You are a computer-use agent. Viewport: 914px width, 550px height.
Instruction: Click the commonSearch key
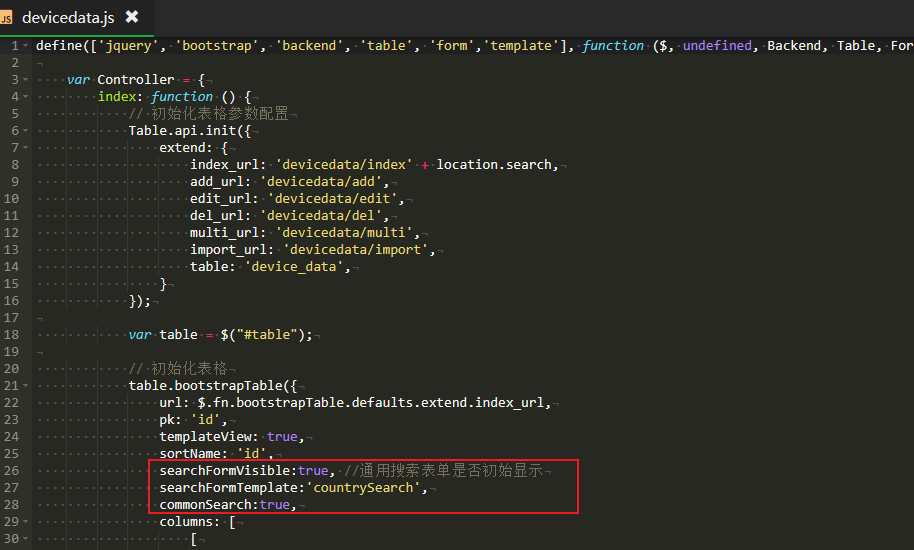point(205,505)
